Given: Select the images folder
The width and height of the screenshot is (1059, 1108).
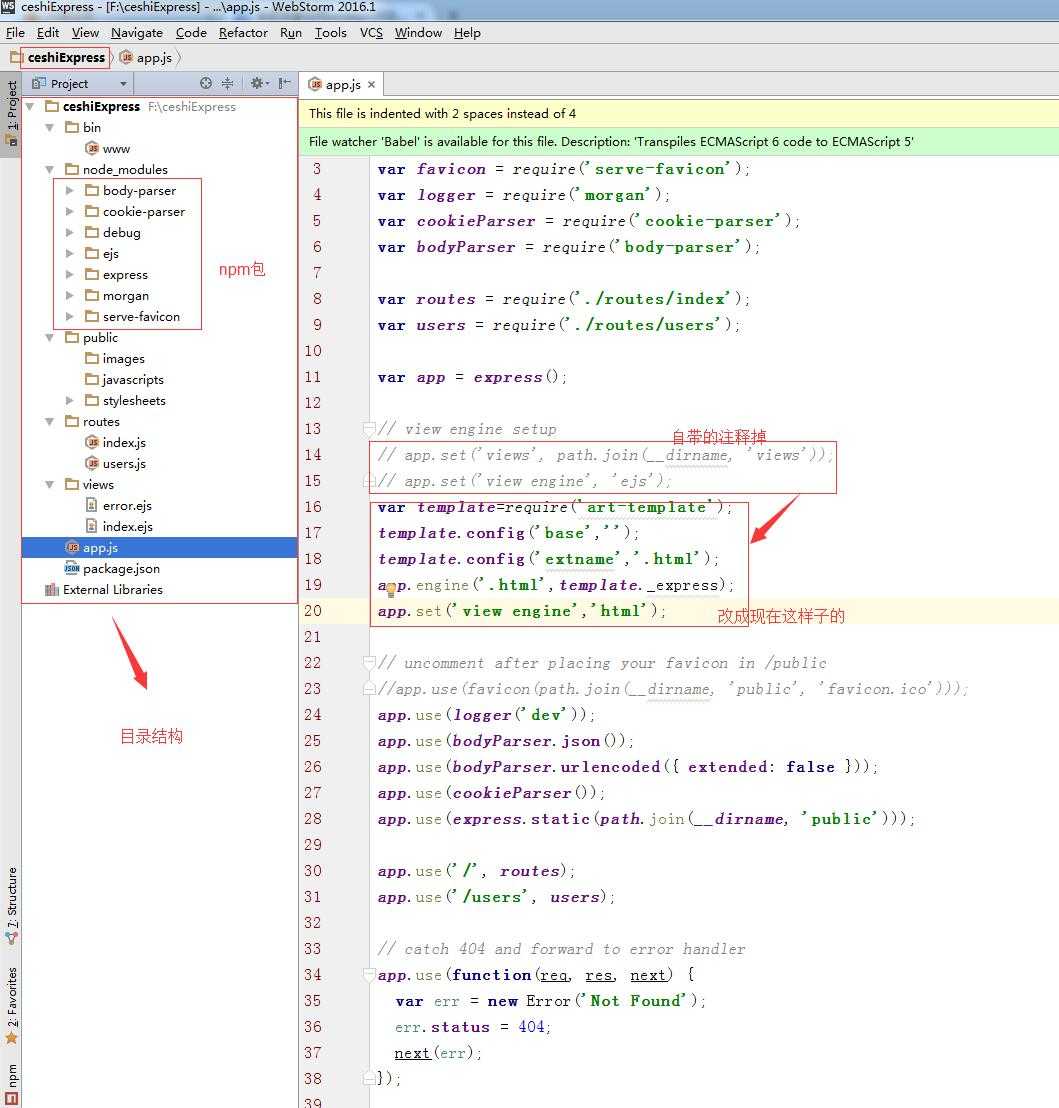Looking at the screenshot, I should click(115, 359).
